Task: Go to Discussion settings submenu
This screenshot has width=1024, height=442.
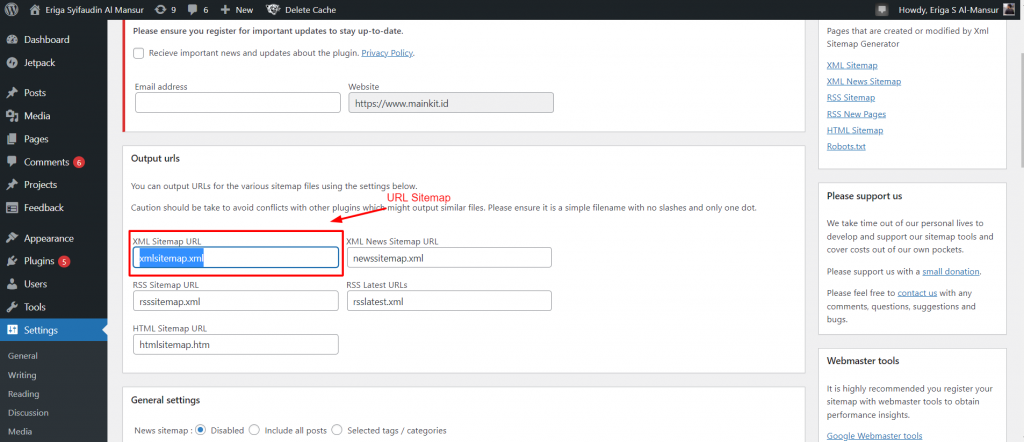Action: (28, 412)
